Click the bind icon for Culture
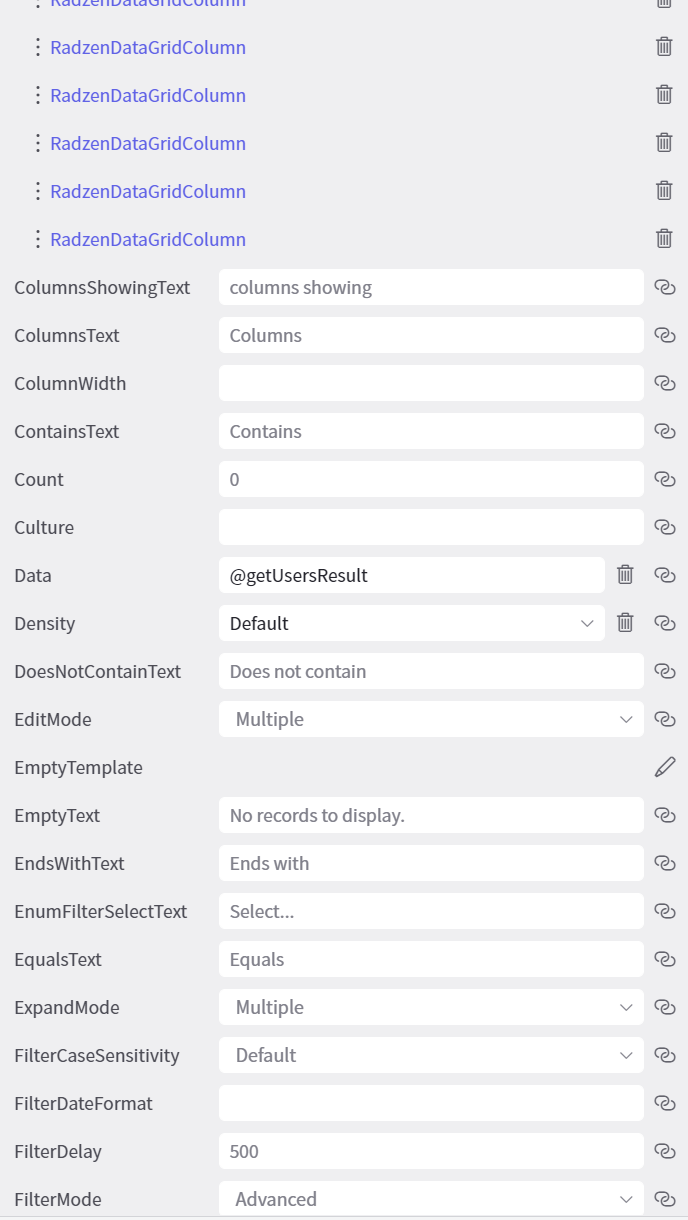 coord(665,527)
